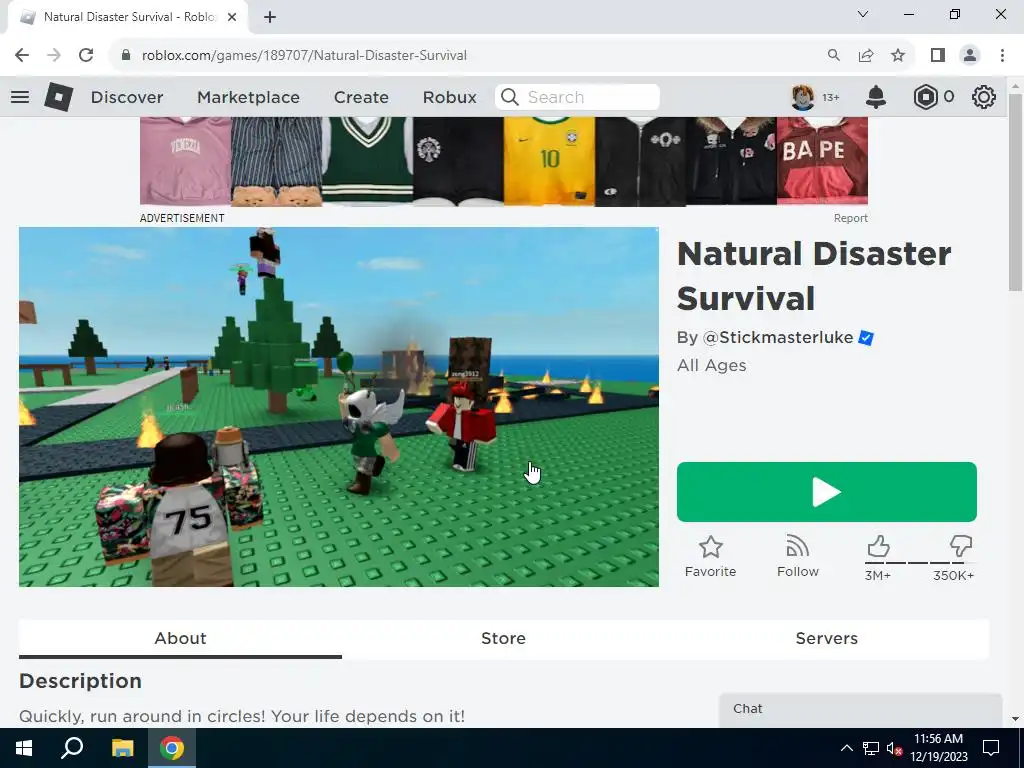Bookmark this tab with the star

(x=898, y=56)
